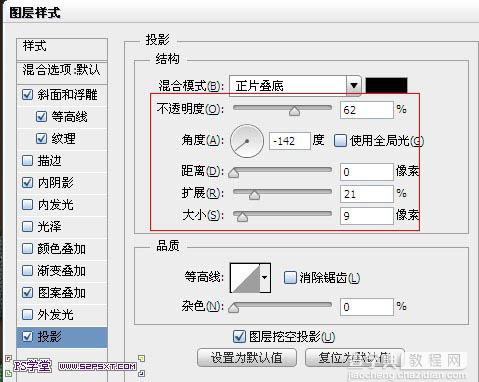Select the 正片叠底 blend mode combo box
This screenshot has width=479, height=382.
[295, 86]
